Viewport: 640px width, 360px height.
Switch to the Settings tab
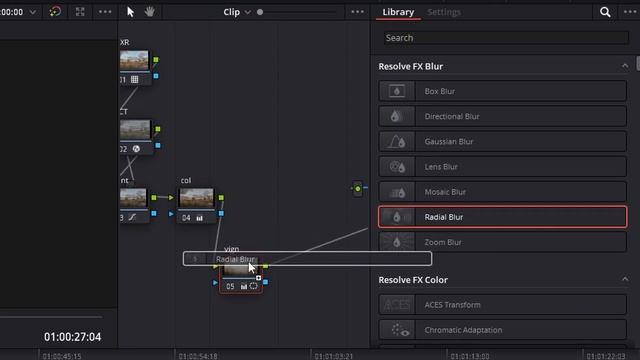(444, 12)
